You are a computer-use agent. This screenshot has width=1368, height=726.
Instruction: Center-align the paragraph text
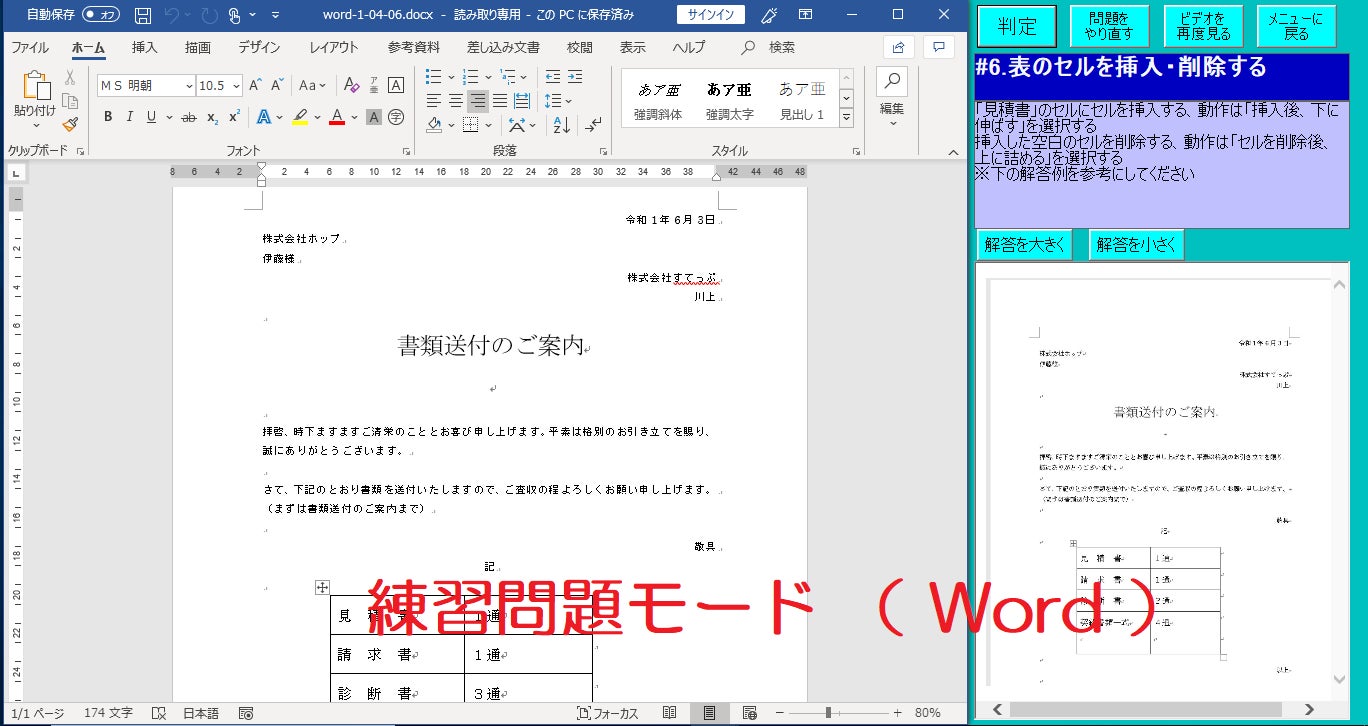pos(455,101)
